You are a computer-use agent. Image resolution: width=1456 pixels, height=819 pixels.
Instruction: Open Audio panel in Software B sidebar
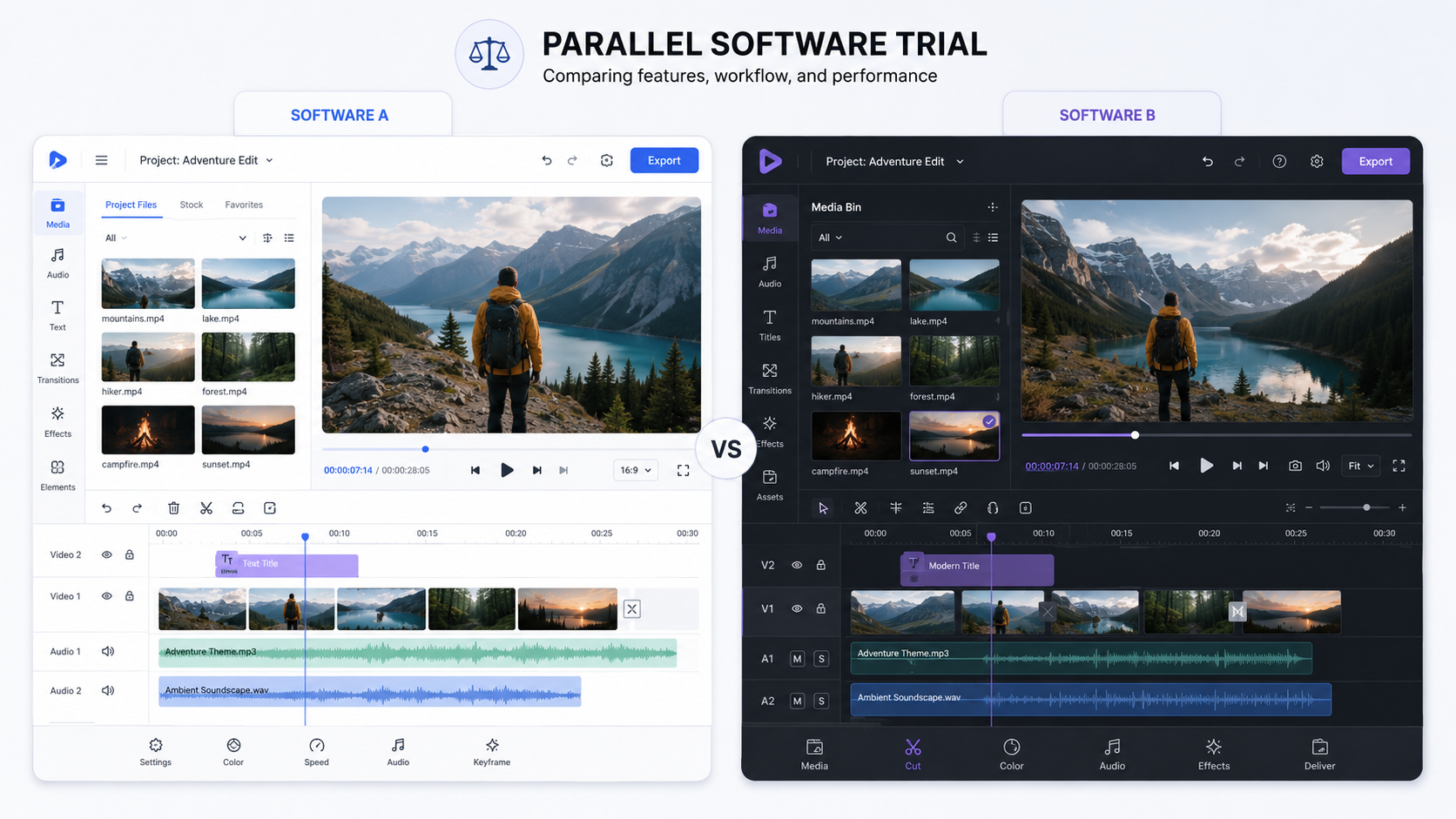[x=770, y=272]
